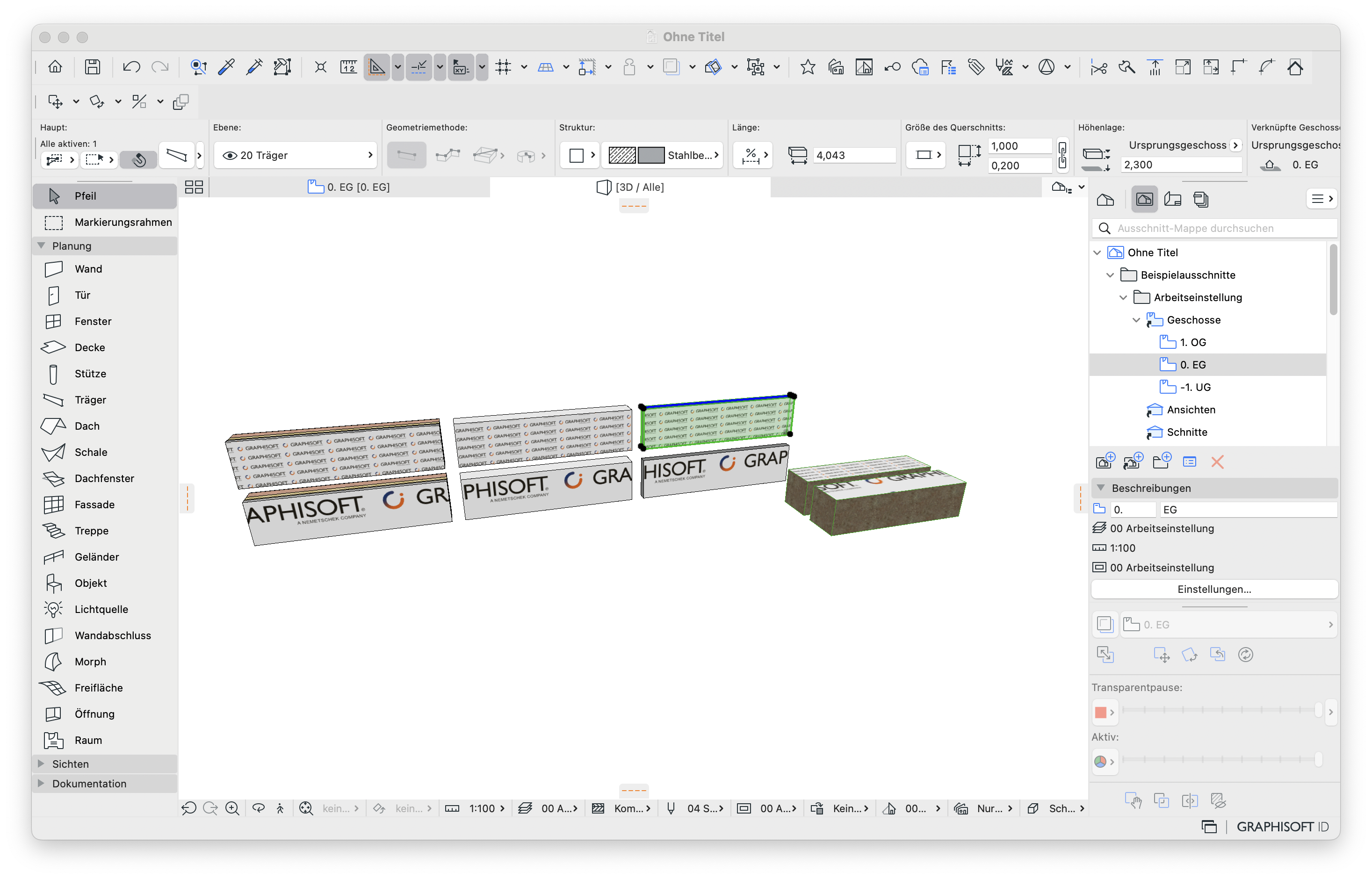Collapse the Planung toolbox group
The image size is (1372, 879).
(42, 246)
